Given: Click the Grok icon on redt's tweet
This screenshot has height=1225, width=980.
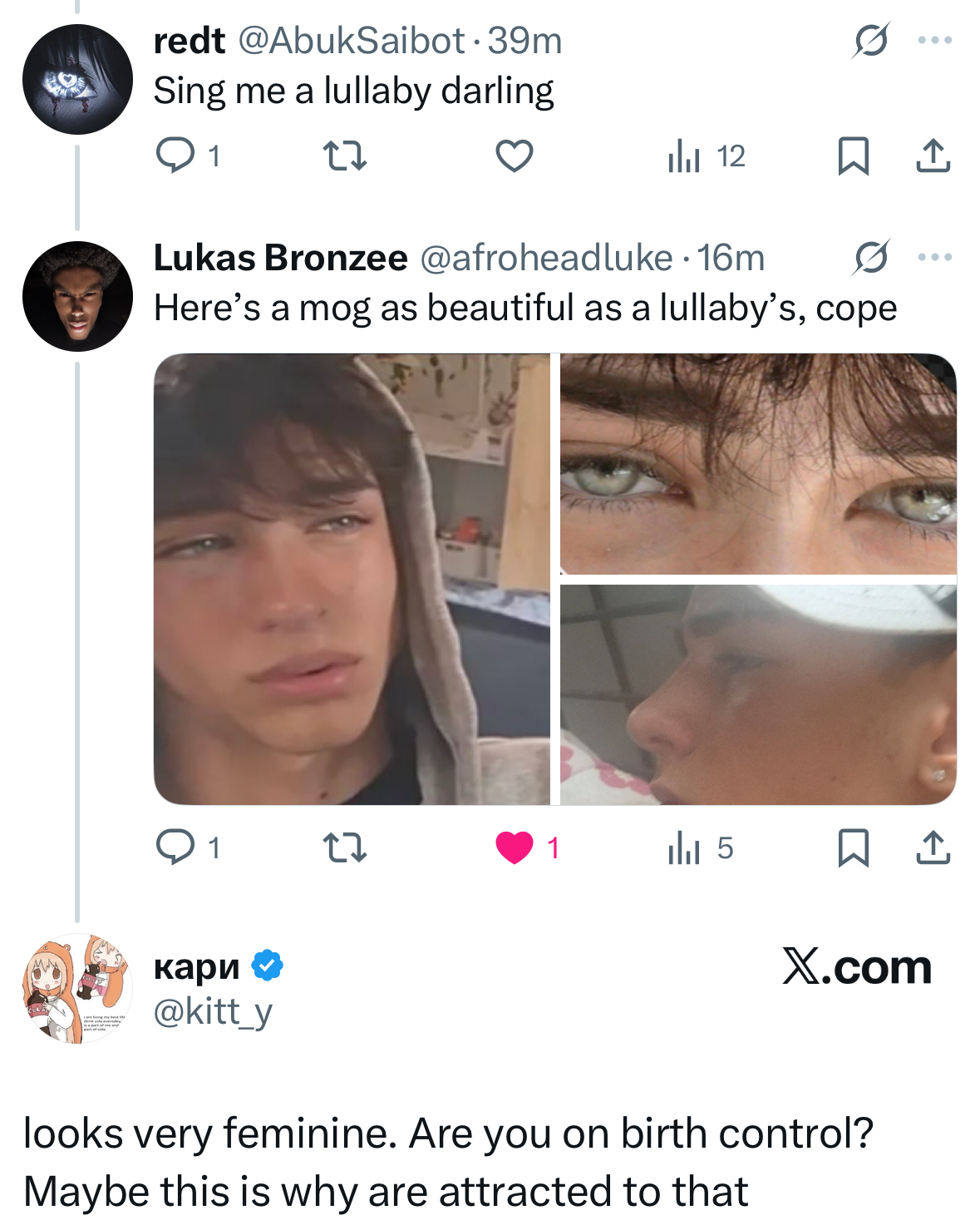Looking at the screenshot, I should click(x=870, y=40).
